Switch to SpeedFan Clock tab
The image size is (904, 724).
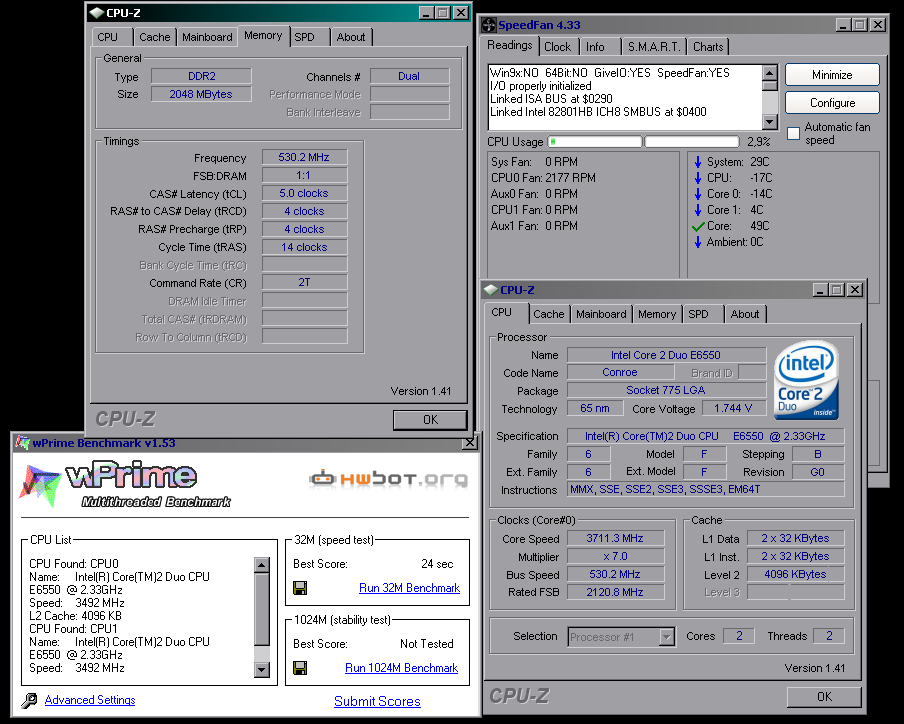point(558,47)
